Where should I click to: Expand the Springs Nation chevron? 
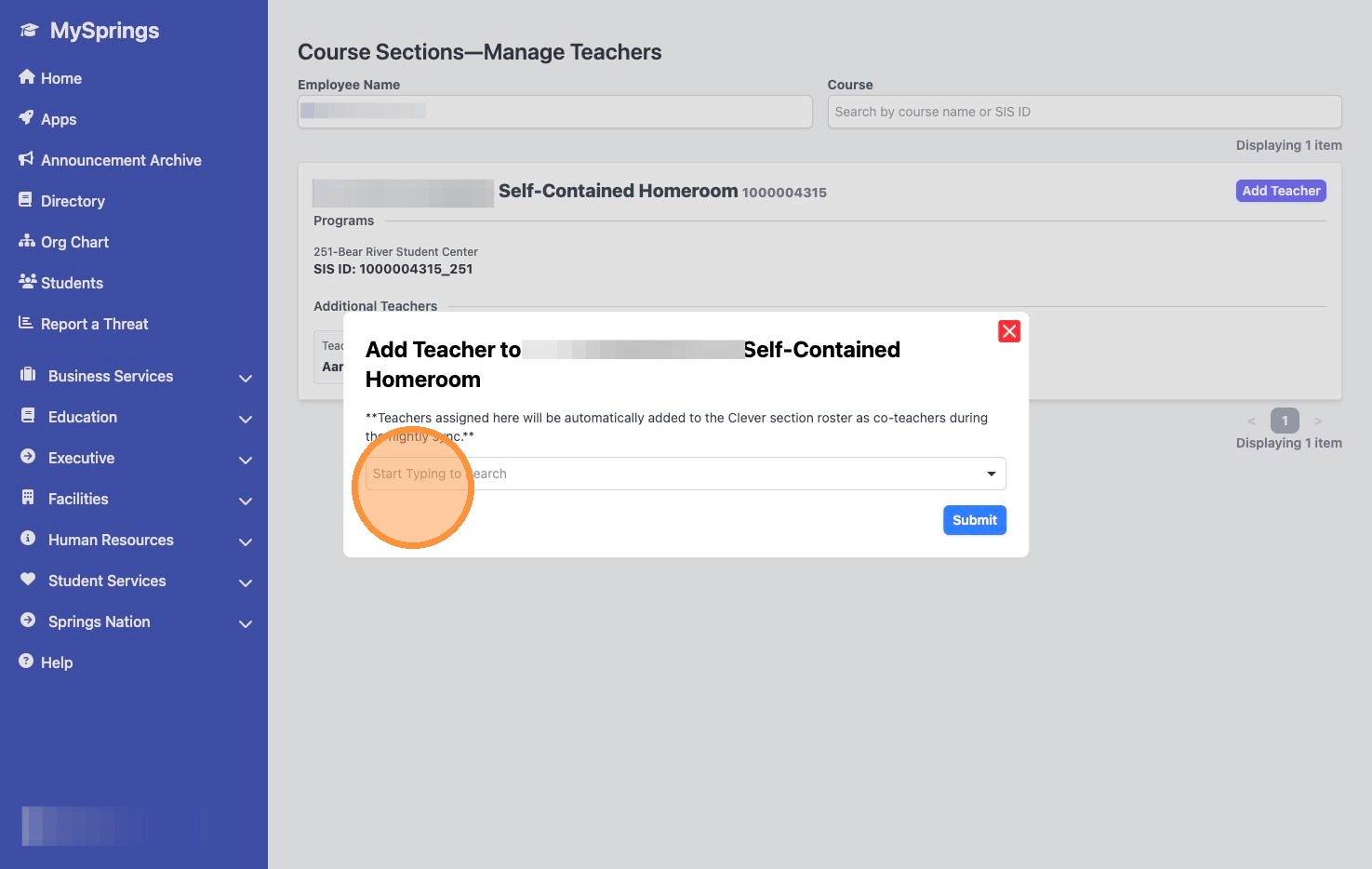[x=246, y=623]
